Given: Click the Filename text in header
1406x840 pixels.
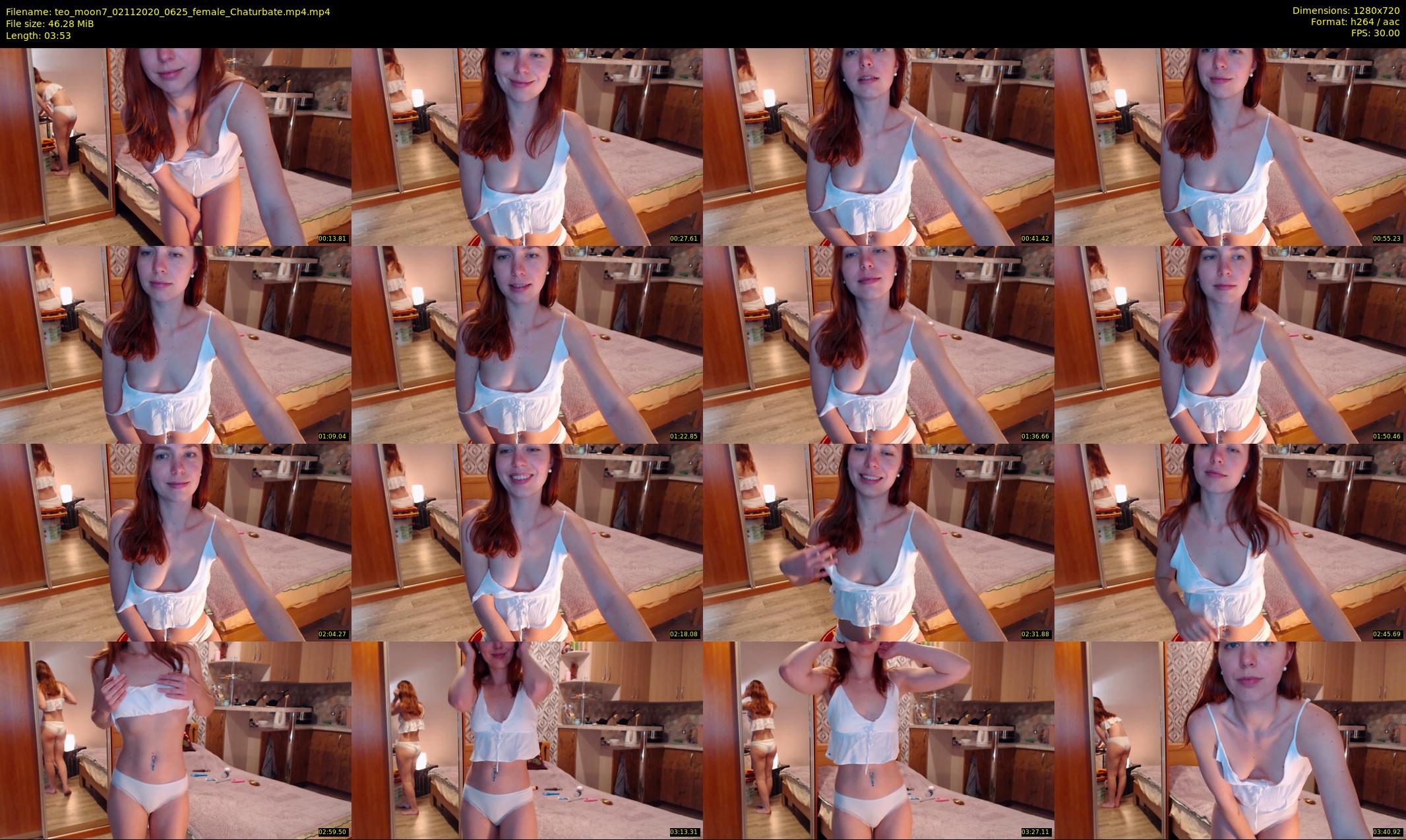Looking at the screenshot, I should point(168,12).
